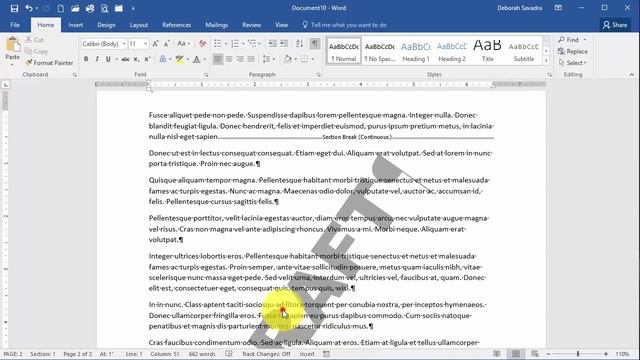The image size is (640, 360).
Task: Click the Share button
Action: coord(615,25)
